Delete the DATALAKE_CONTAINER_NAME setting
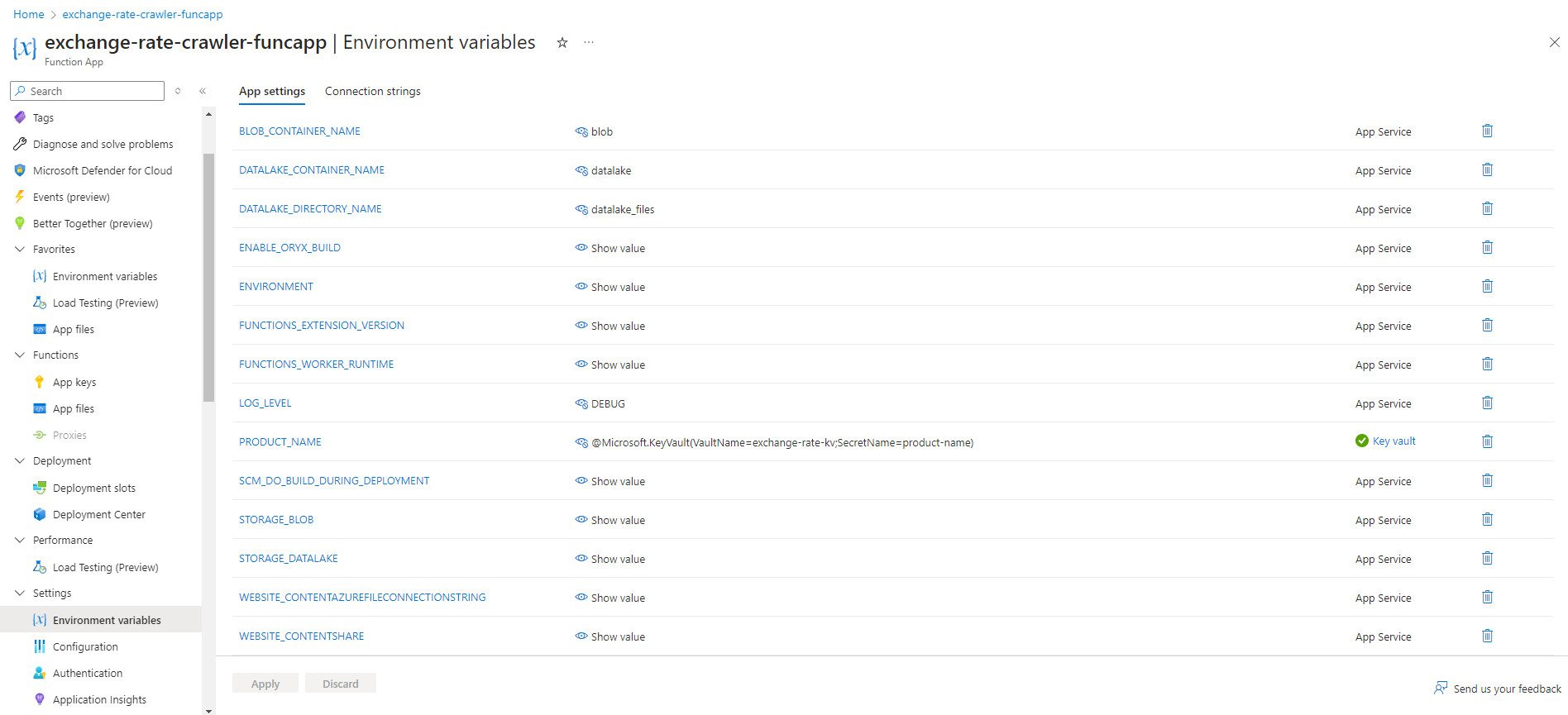Viewport: 1568px width, 715px height. pyautogui.click(x=1487, y=169)
